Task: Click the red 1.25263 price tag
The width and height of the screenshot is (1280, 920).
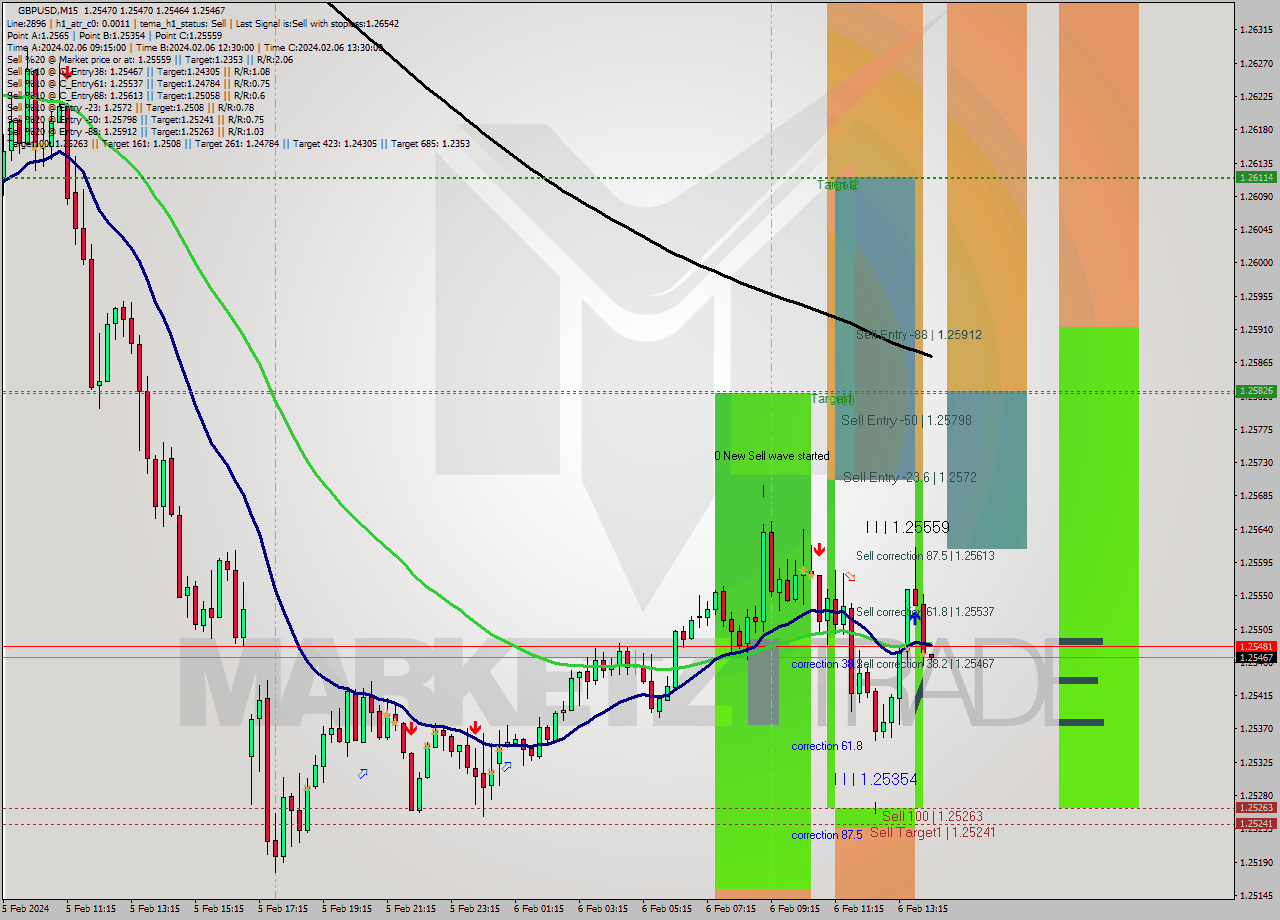Action: pyautogui.click(x=1257, y=808)
